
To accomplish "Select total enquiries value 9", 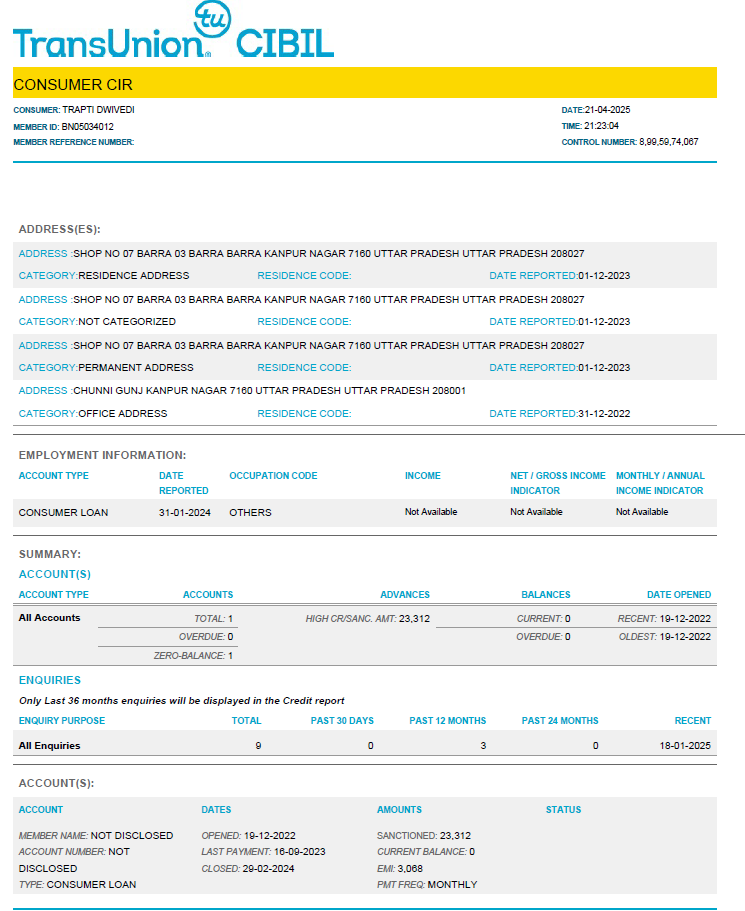I will pyautogui.click(x=258, y=745).
